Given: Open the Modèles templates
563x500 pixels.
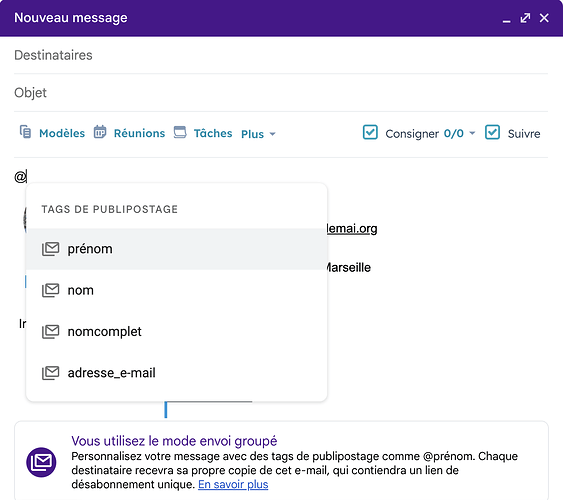Looking at the screenshot, I should click(x=62, y=133).
